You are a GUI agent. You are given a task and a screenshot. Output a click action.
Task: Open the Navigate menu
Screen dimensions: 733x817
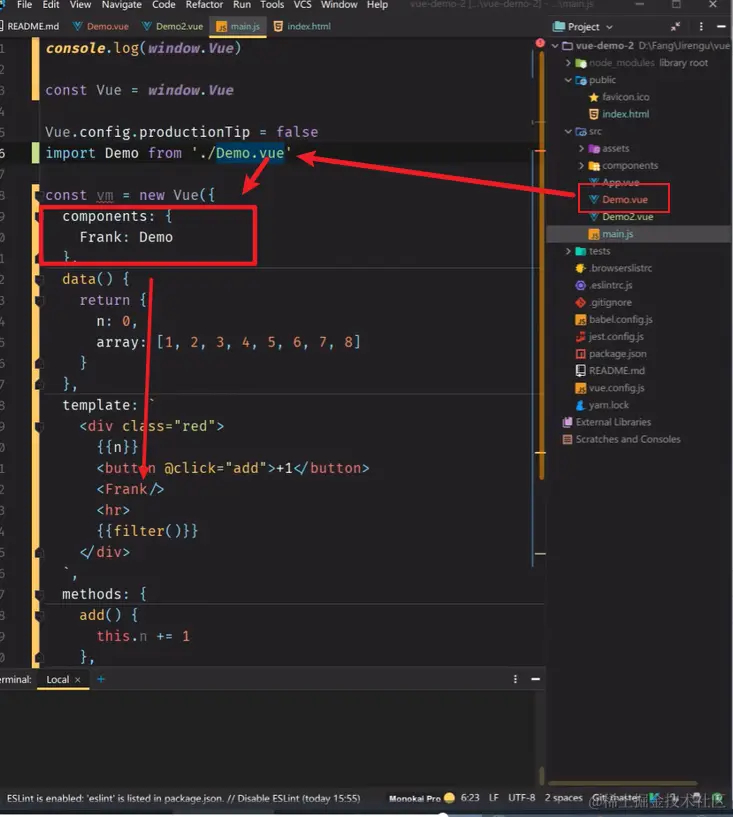click(x=121, y=5)
